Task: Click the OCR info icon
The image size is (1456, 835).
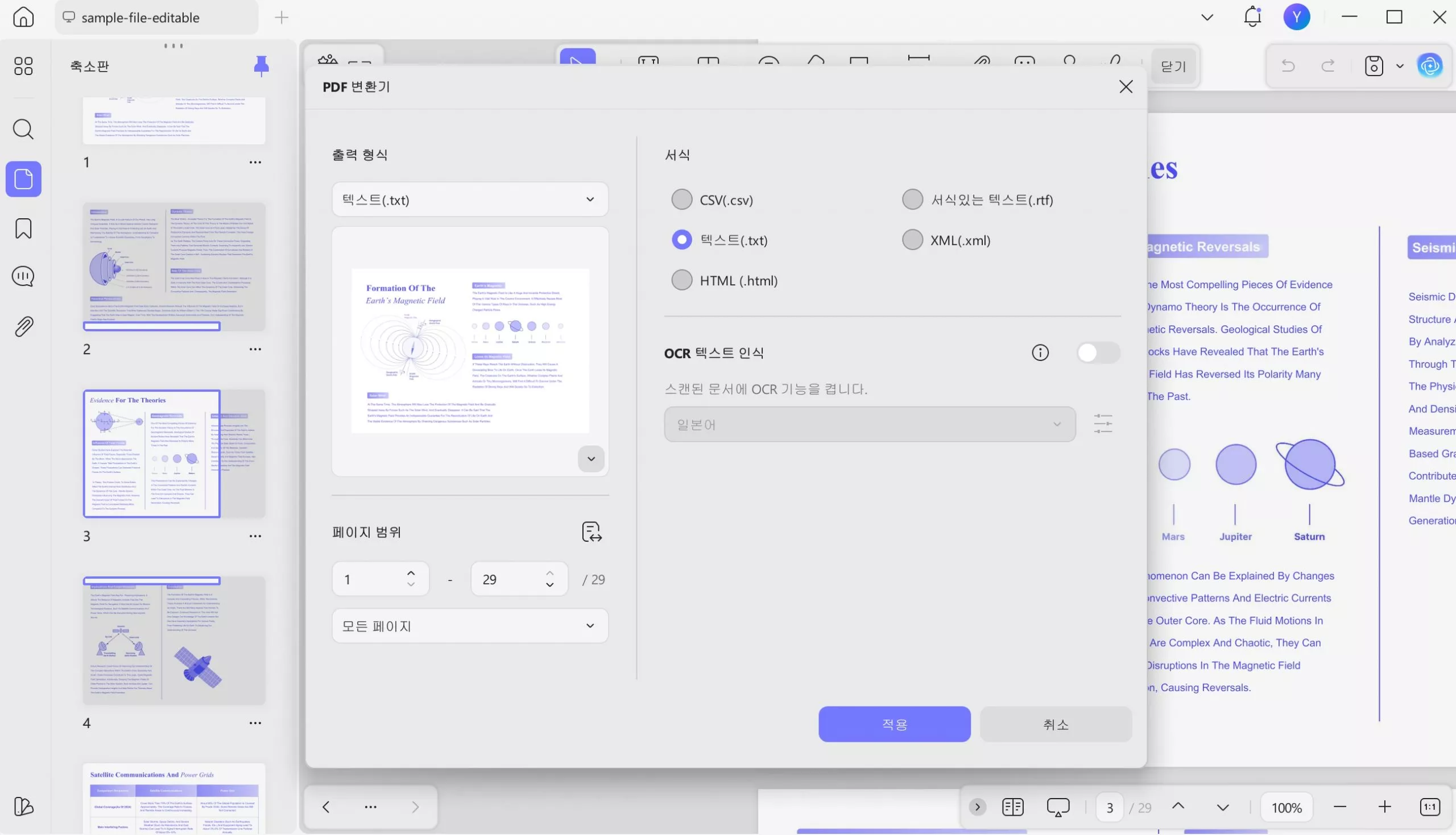Action: click(1040, 352)
